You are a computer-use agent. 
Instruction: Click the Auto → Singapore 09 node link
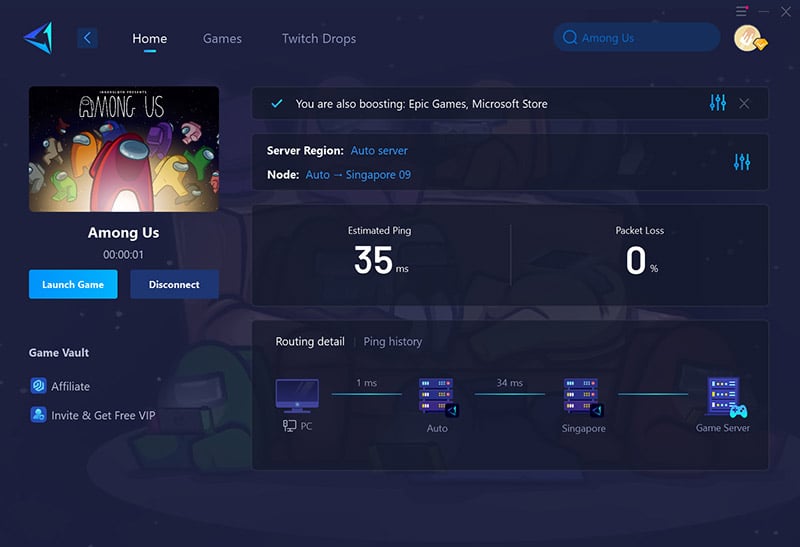[358, 175]
